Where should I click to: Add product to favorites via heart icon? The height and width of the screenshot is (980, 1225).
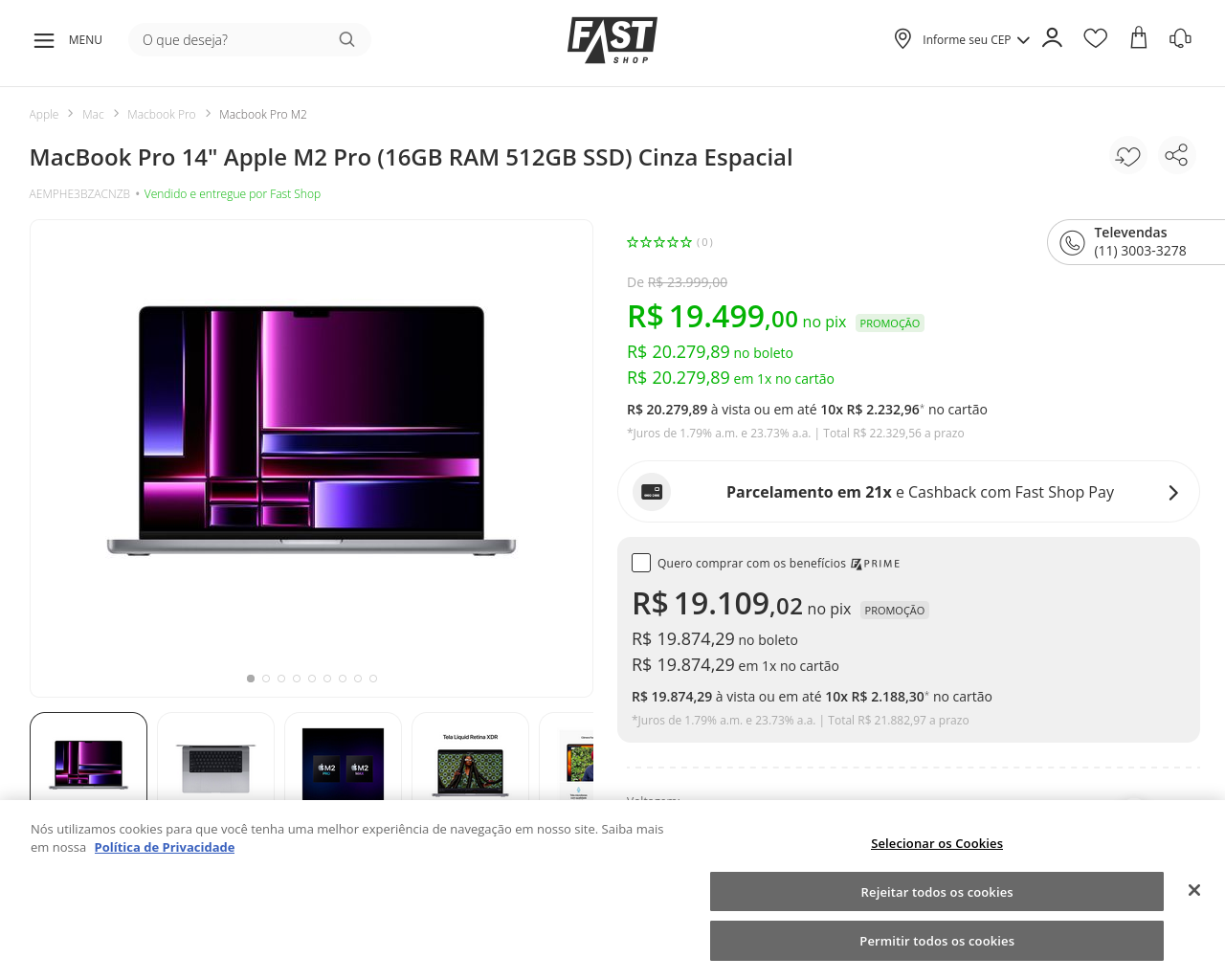click(1128, 155)
